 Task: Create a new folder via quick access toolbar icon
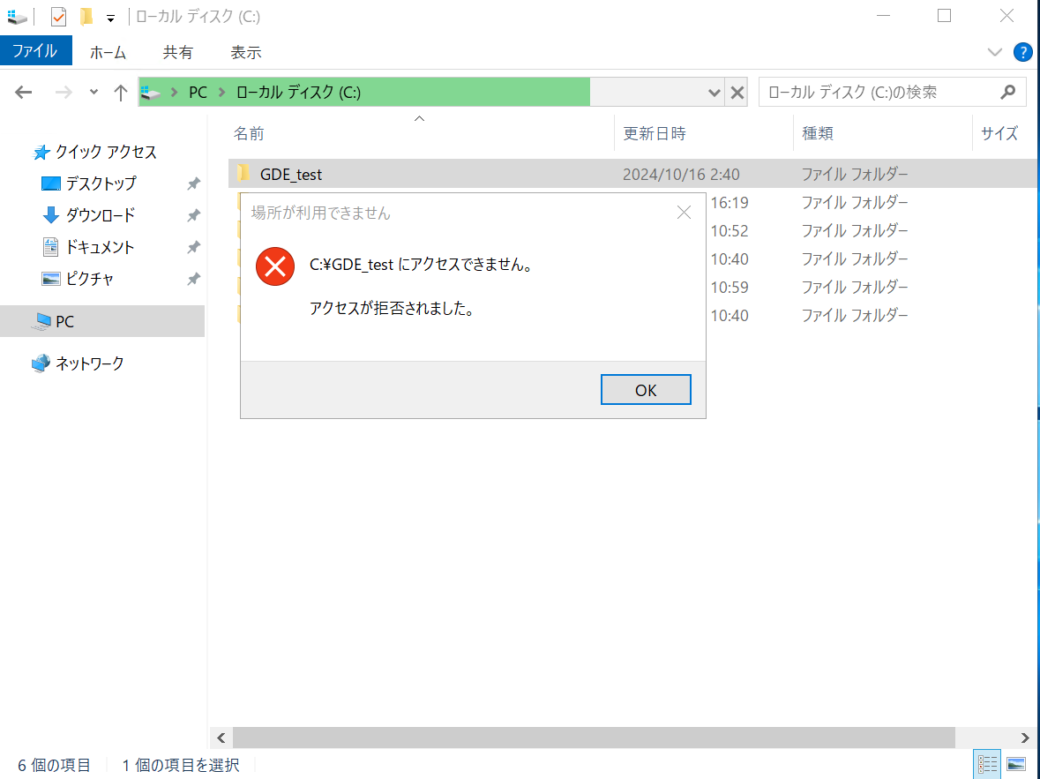(85, 16)
